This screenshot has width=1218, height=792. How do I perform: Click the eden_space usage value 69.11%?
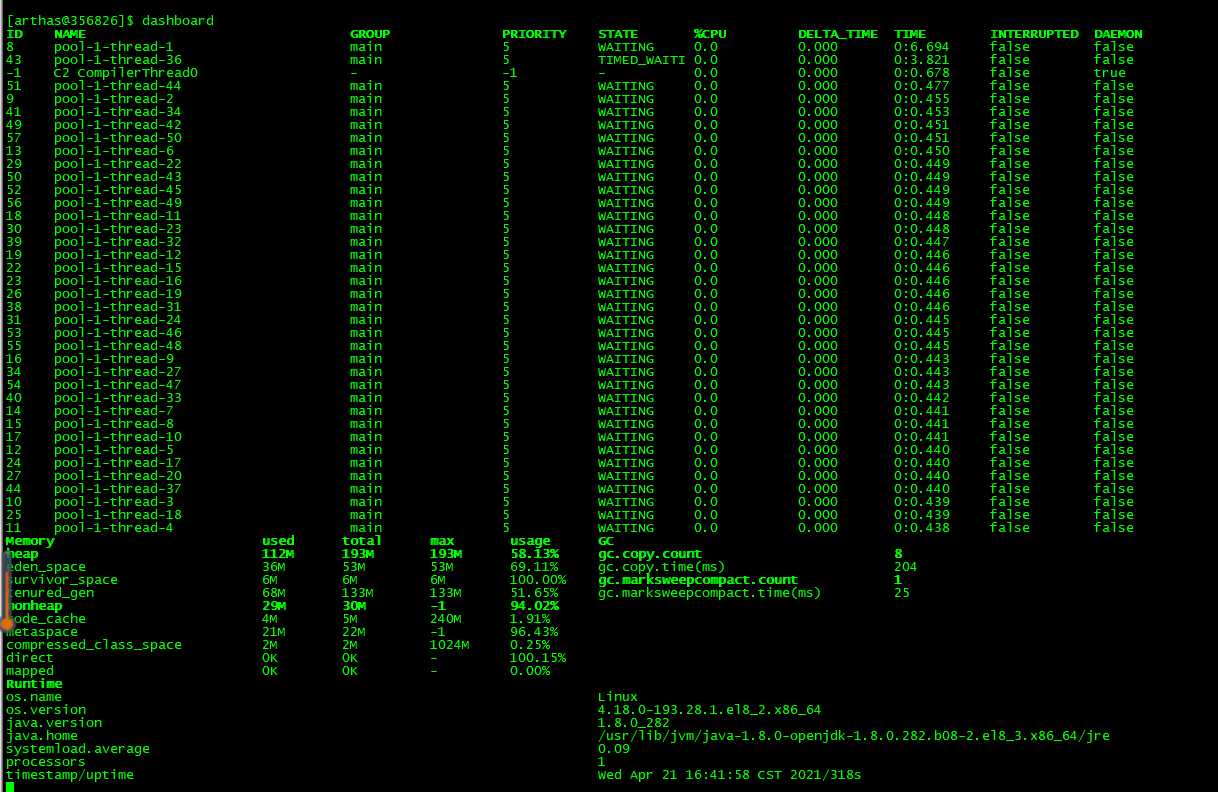pyautogui.click(x=534, y=567)
